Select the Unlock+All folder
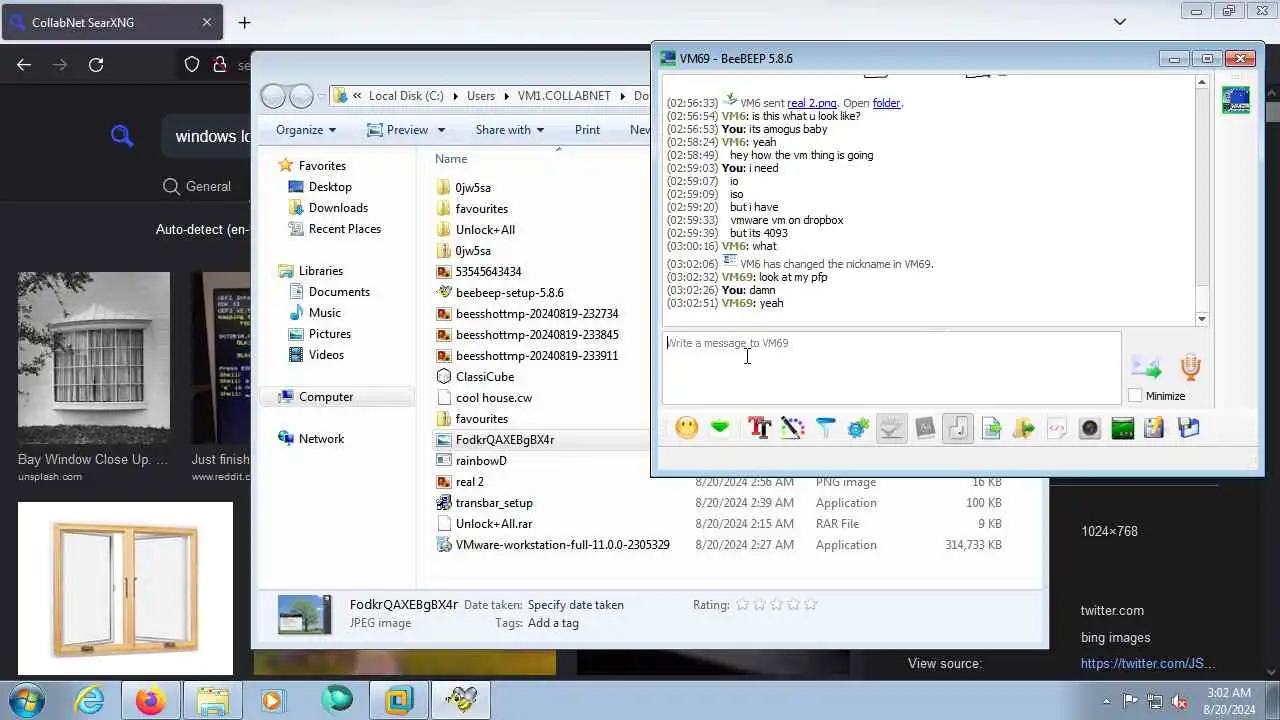1280x720 pixels. point(485,230)
